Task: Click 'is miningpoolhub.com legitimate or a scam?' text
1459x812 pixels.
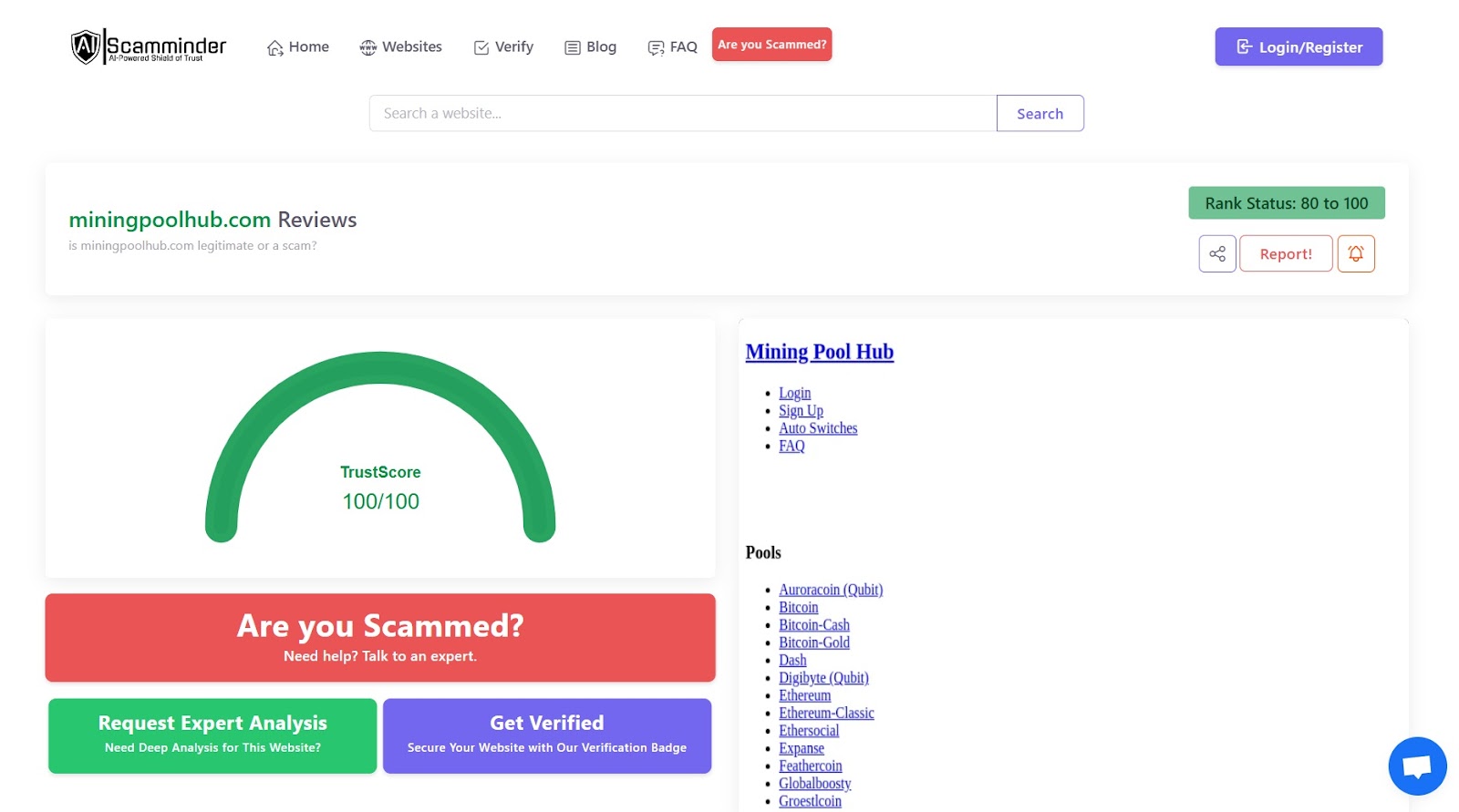Action: (x=192, y=246)
